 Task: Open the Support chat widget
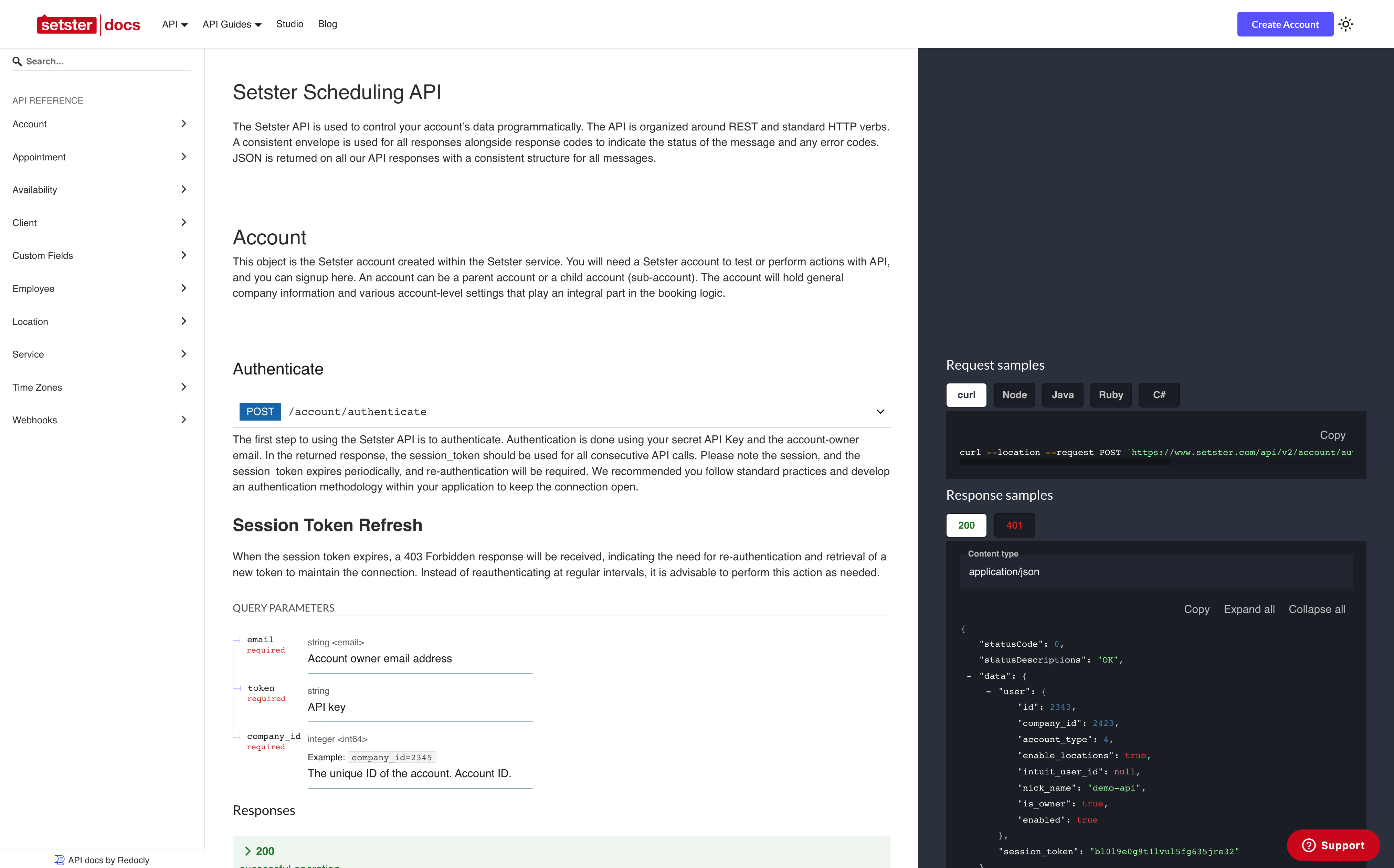click(1333, 845)
